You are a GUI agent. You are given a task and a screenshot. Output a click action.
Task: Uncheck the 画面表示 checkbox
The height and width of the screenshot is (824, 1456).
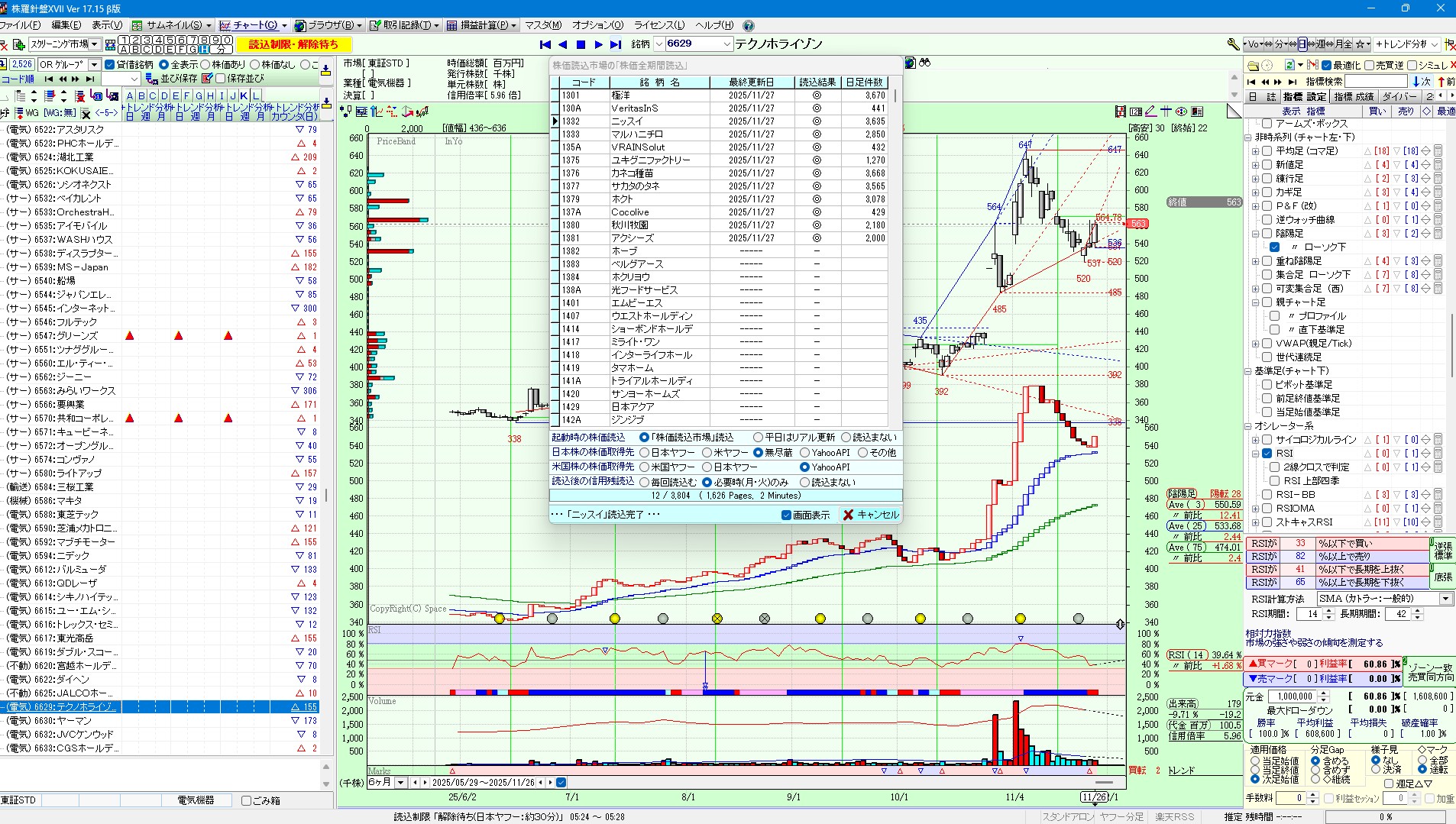click(x=786, y=515)
